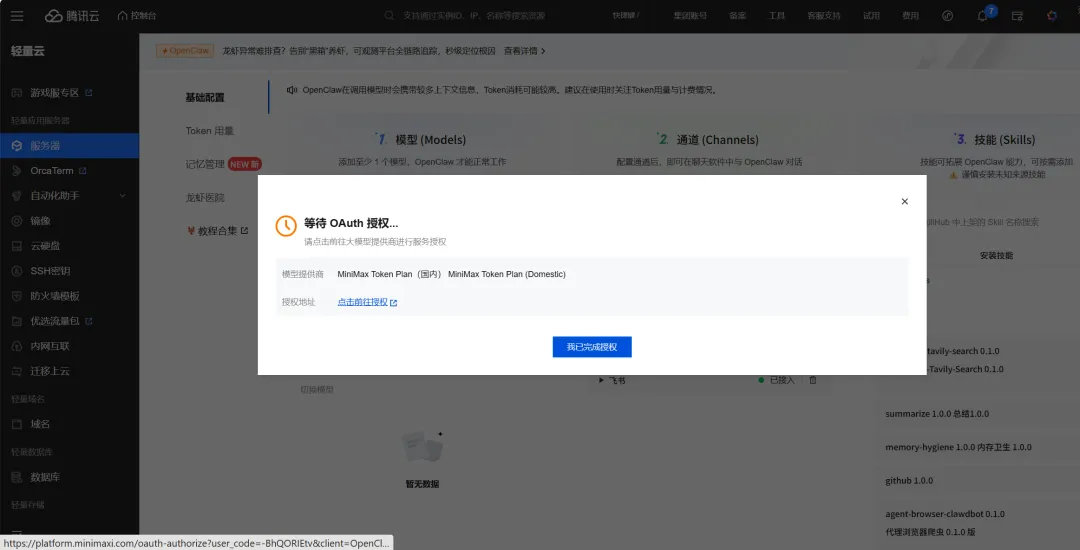This screenshot has width=1080, height=550.
Task: Select memory-hygiene 1.0.0 skill
Action: click(958, 447)
